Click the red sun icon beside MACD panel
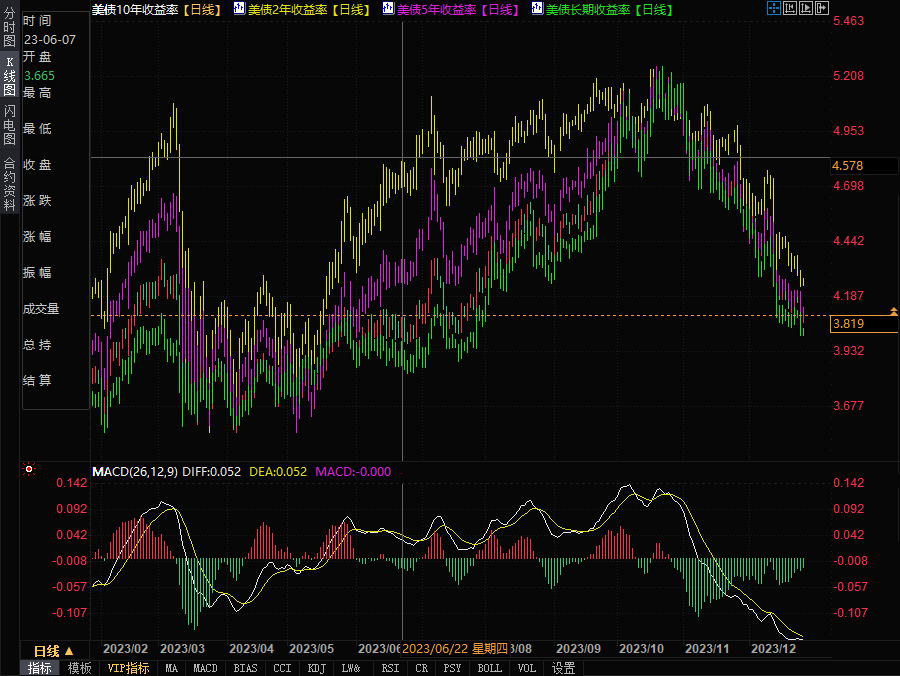This screenshot has height=676, width=900. [29, 469]
